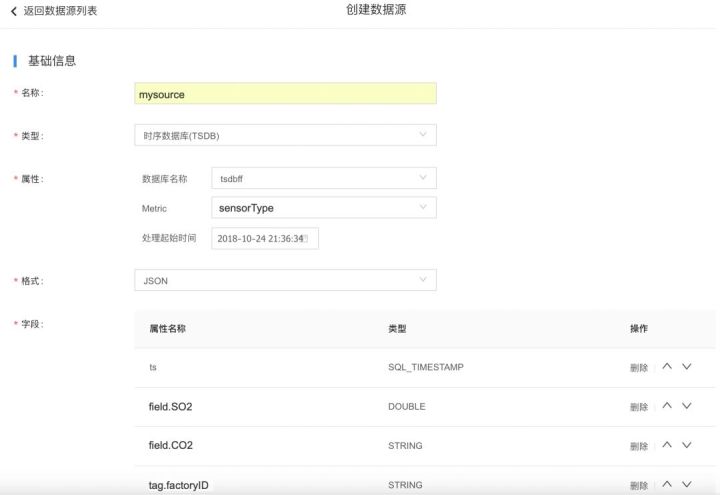Move field.SO2 row up
Image resolution: width=720 pixels, height=495 pixels.
click(667, 406)
